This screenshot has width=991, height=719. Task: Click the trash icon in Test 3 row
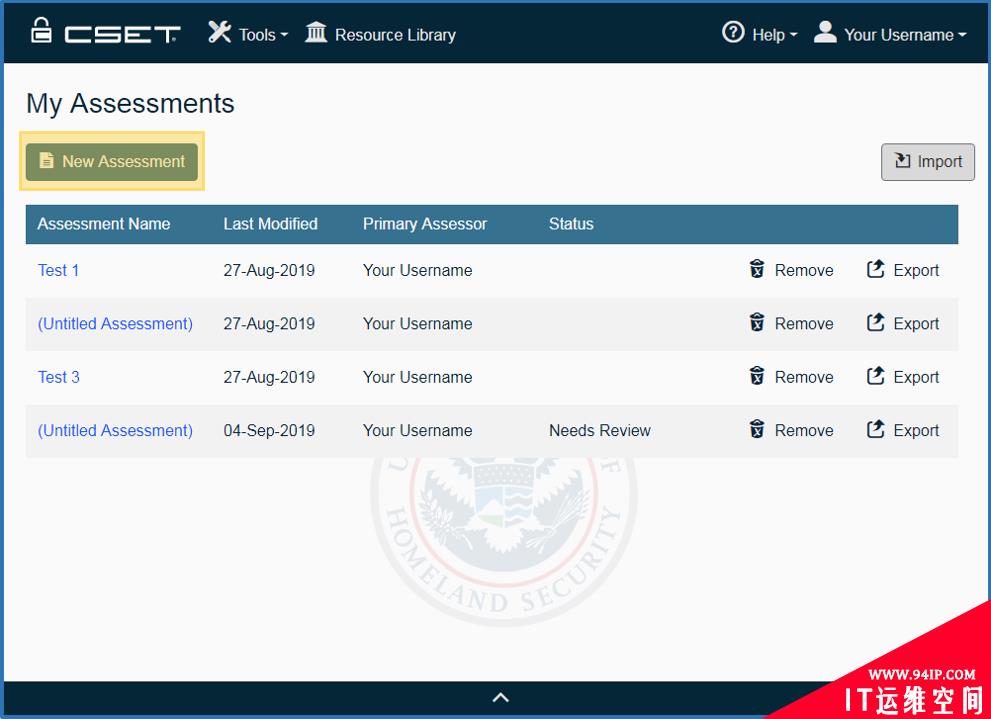[x=757, y=376]
